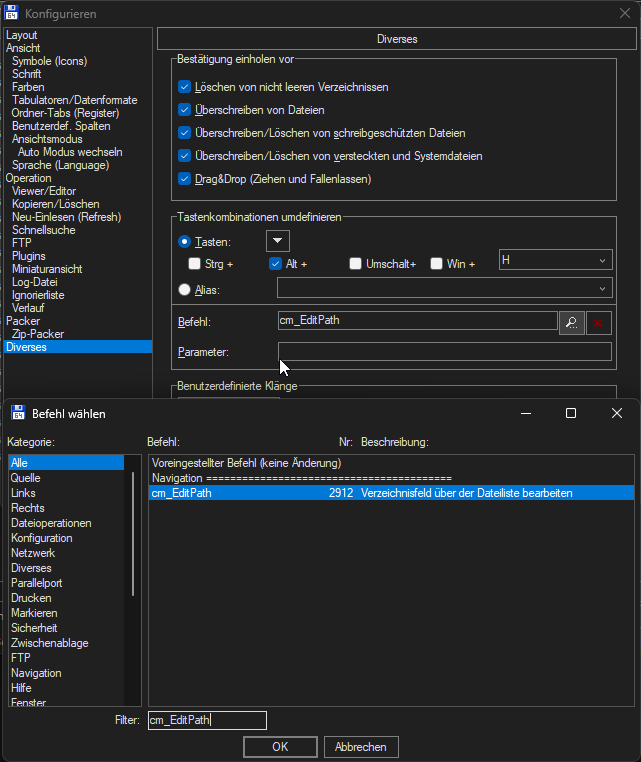641x762 pixels.
Task: Open the arrow dropdown next to Tasten
Action: click(278, 241)
